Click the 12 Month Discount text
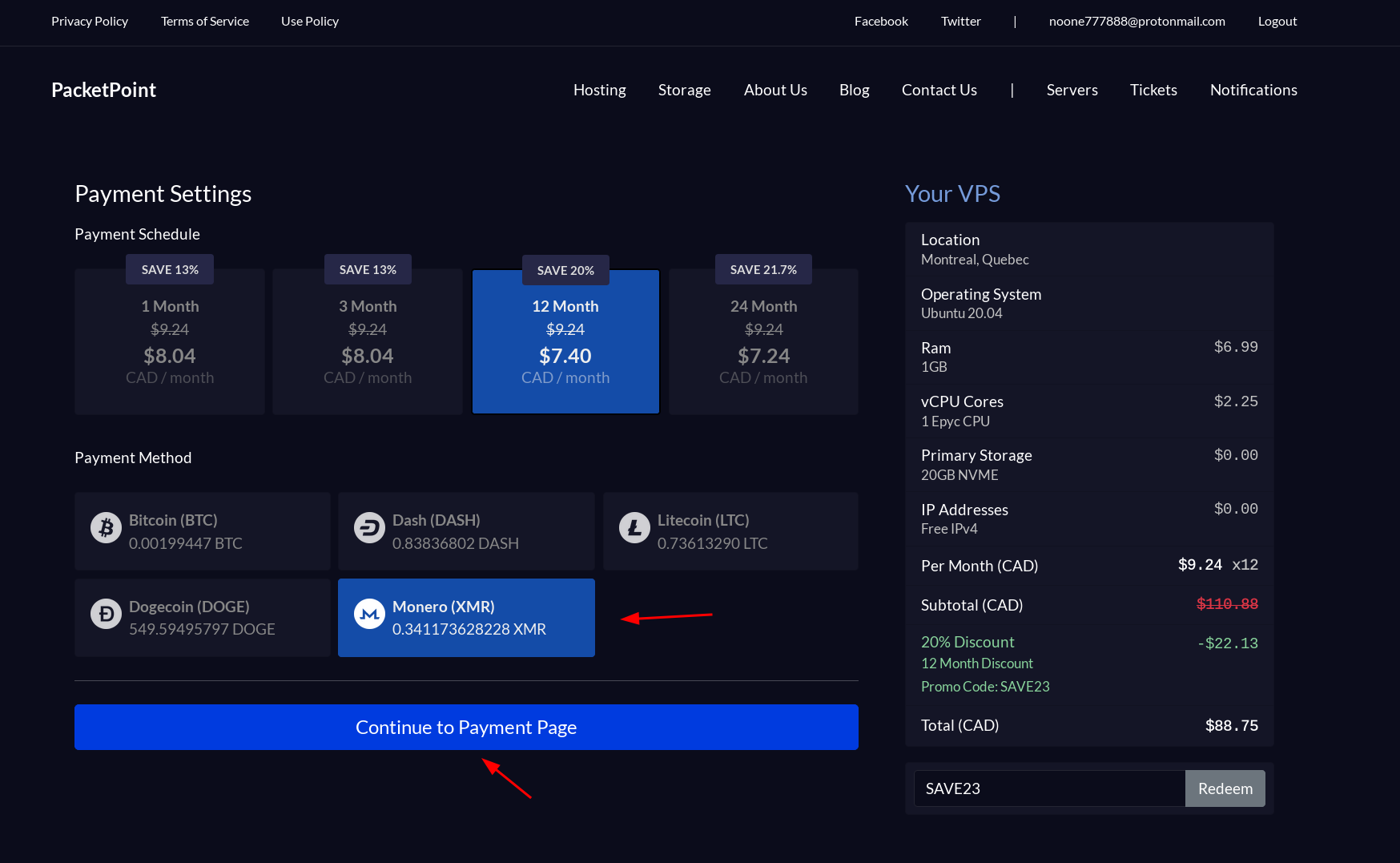Screen dimensions: 1400x863 [977, 663]
